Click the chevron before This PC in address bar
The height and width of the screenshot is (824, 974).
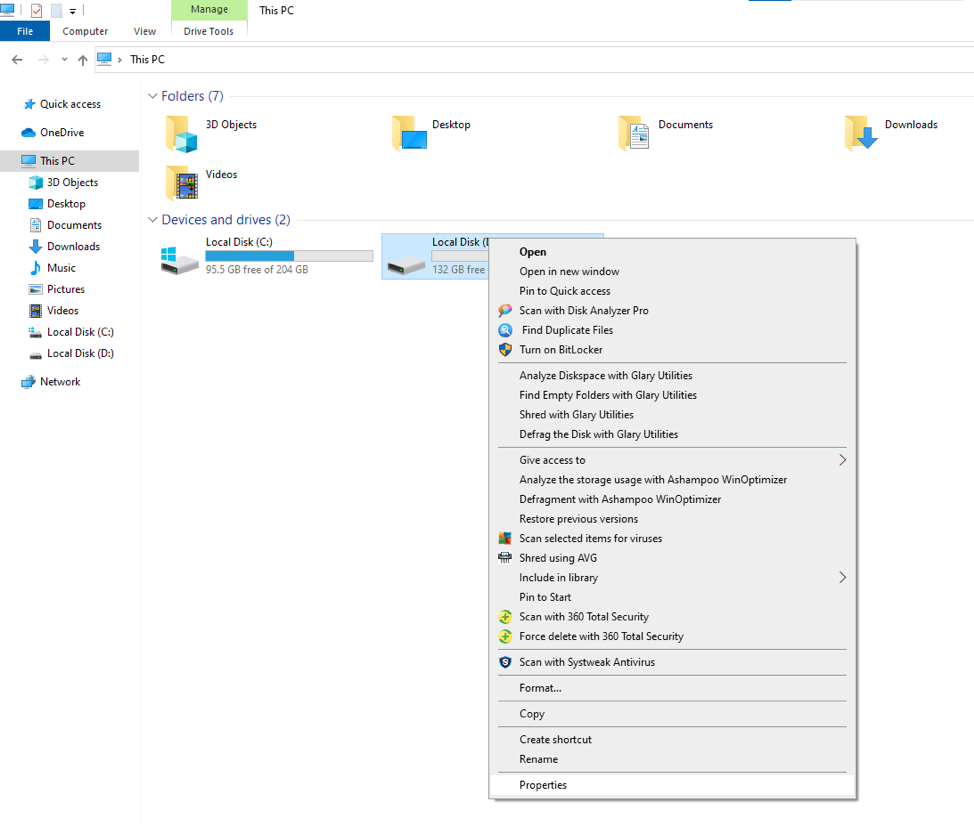pyautogui.click(x=120, y=60)
